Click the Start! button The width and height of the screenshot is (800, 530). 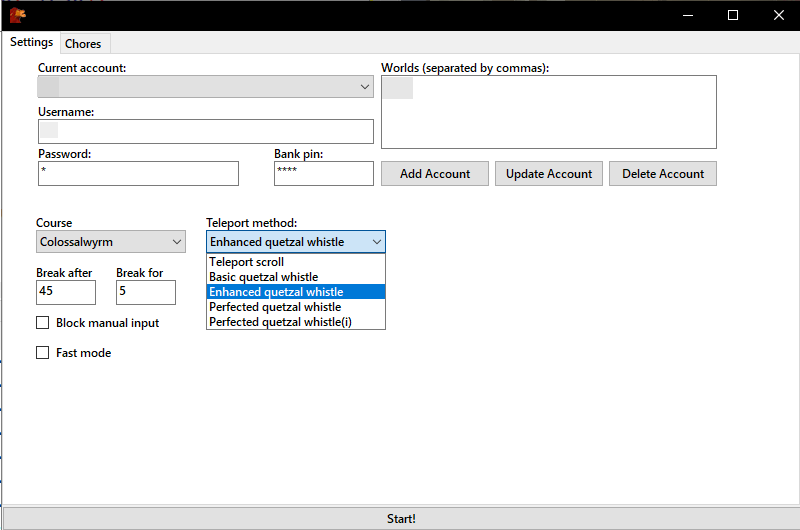(x=401, y=519)
